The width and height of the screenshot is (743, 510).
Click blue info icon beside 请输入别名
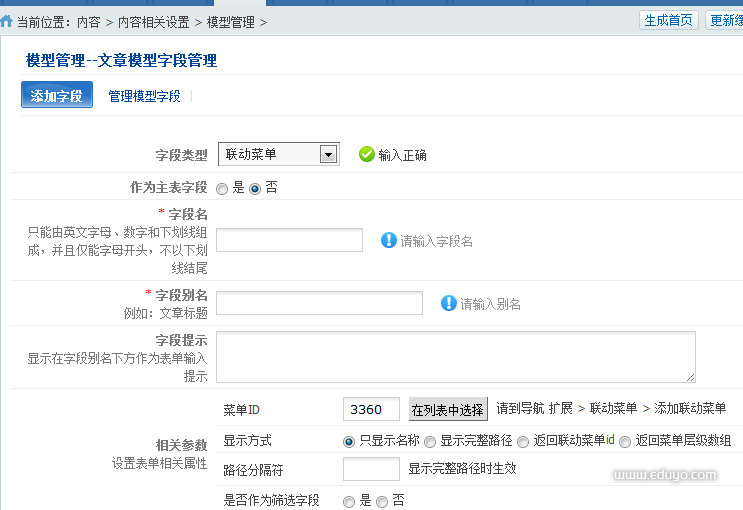click(x=449, y=303)
